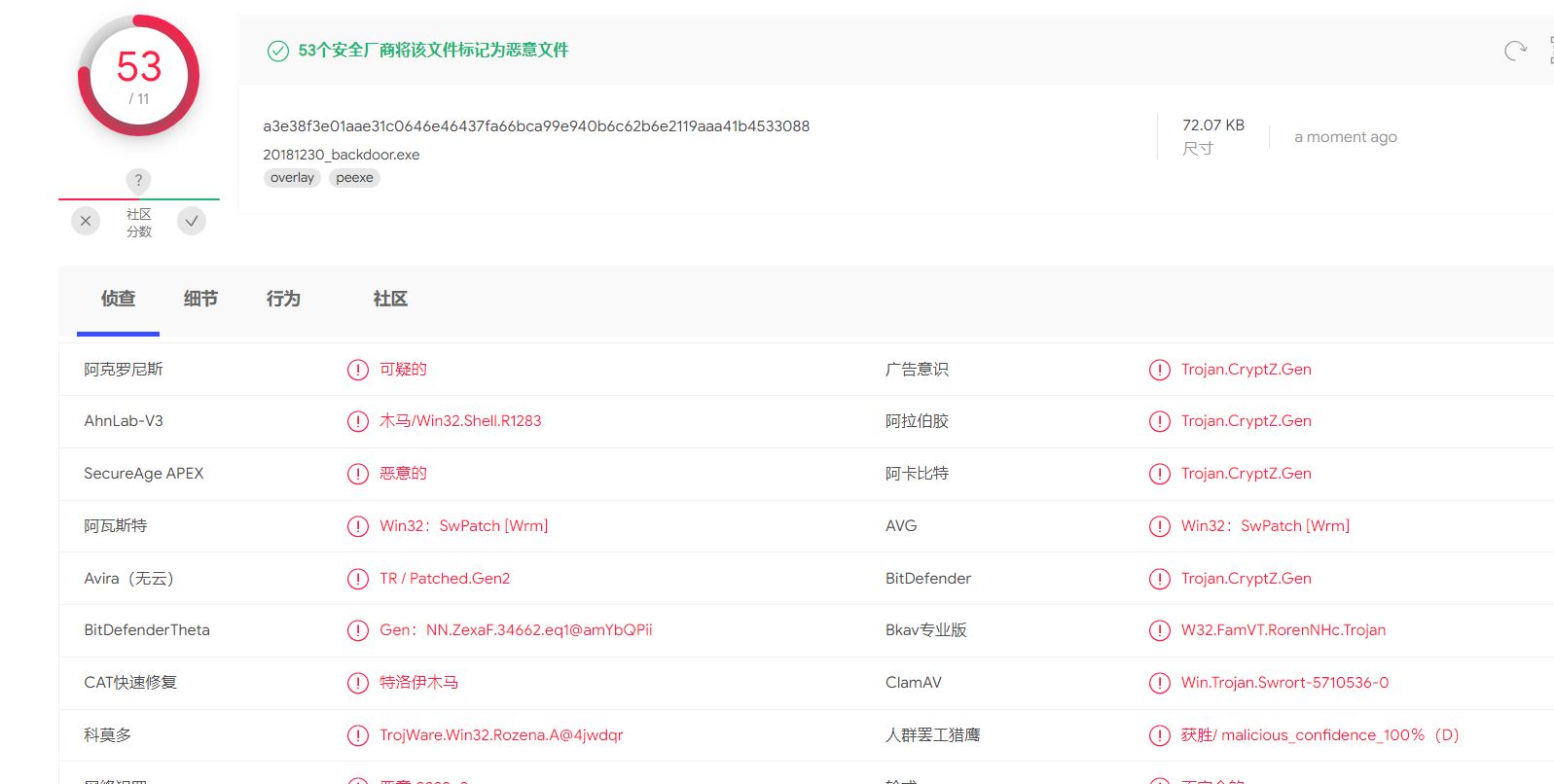Click the 53 detection score gauge

tap(138, 76)
